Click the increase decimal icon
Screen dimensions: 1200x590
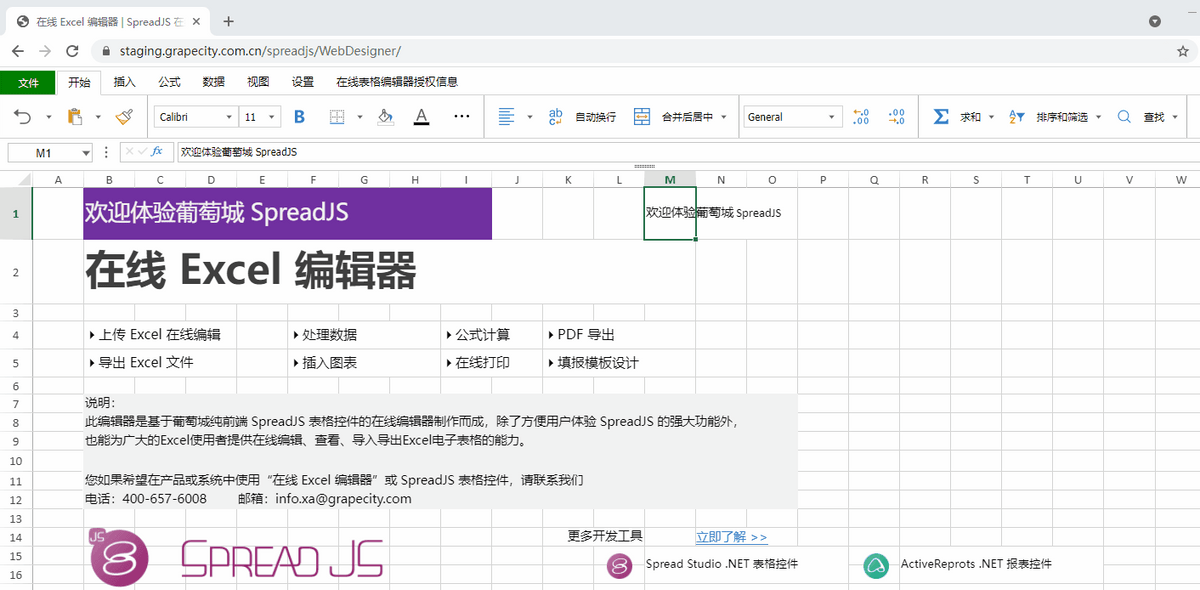pyautogui.click(x=860, y=116)
